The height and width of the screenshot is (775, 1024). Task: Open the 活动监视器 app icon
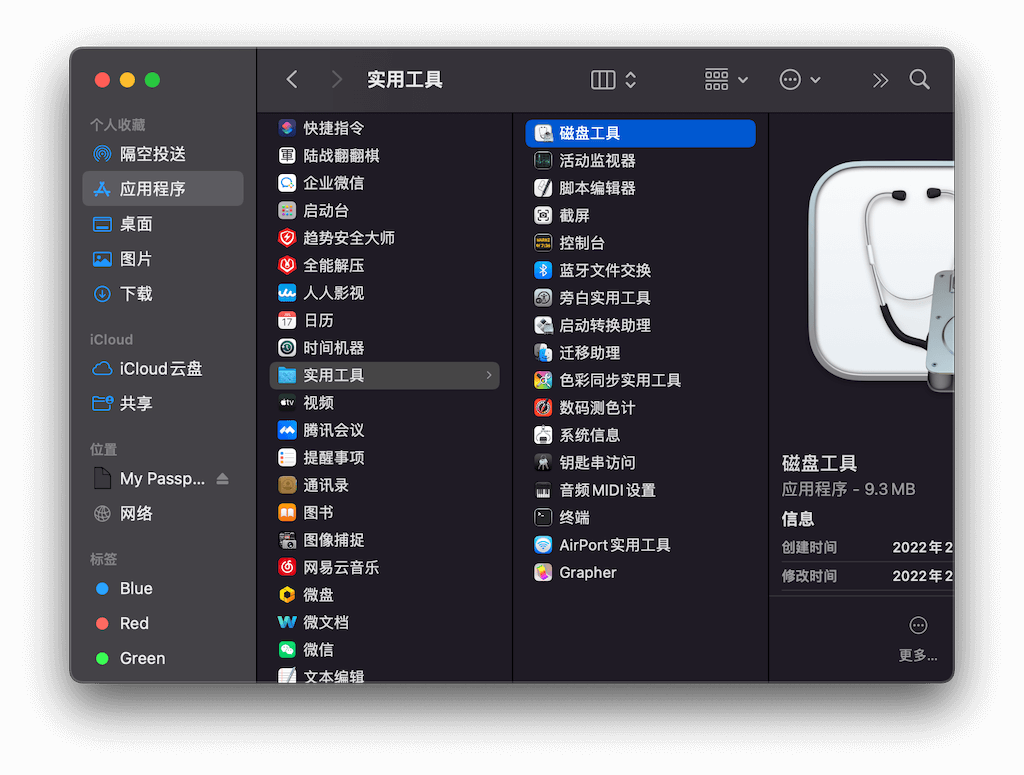click(x=543, y=161)
